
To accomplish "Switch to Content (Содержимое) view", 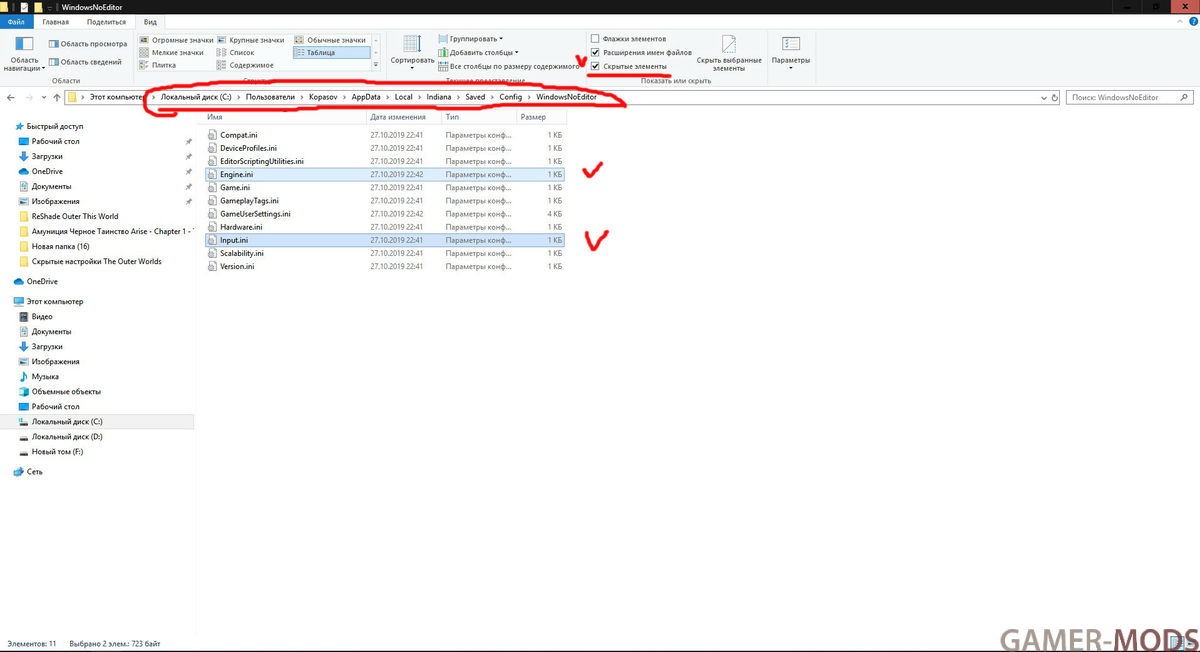I will tap(246, 64).
